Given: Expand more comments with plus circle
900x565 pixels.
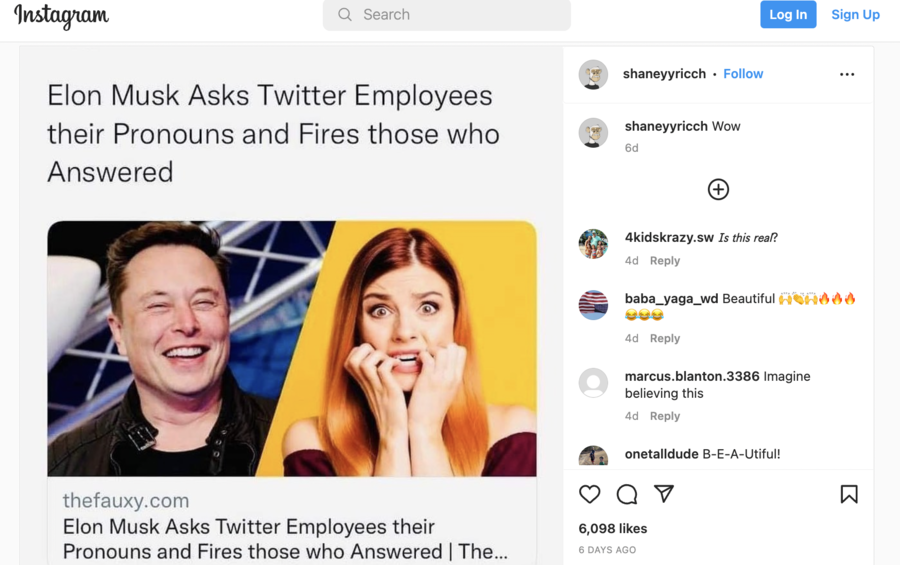Looking at the screenshot, I should [x=718, y=189].
